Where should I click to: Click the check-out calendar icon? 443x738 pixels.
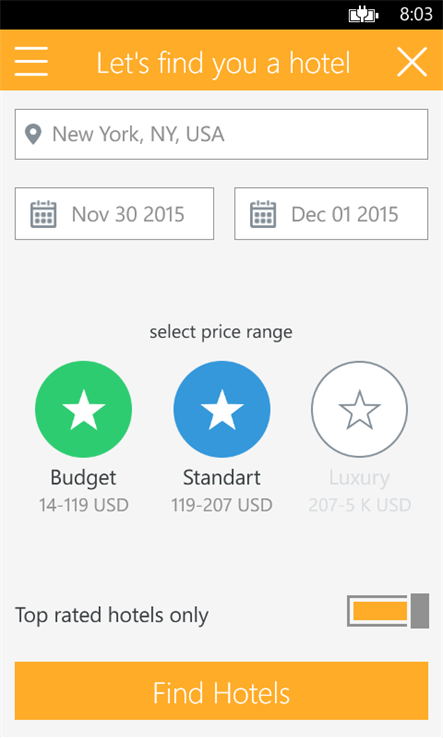pyautogui.click(x=263, y=214)
